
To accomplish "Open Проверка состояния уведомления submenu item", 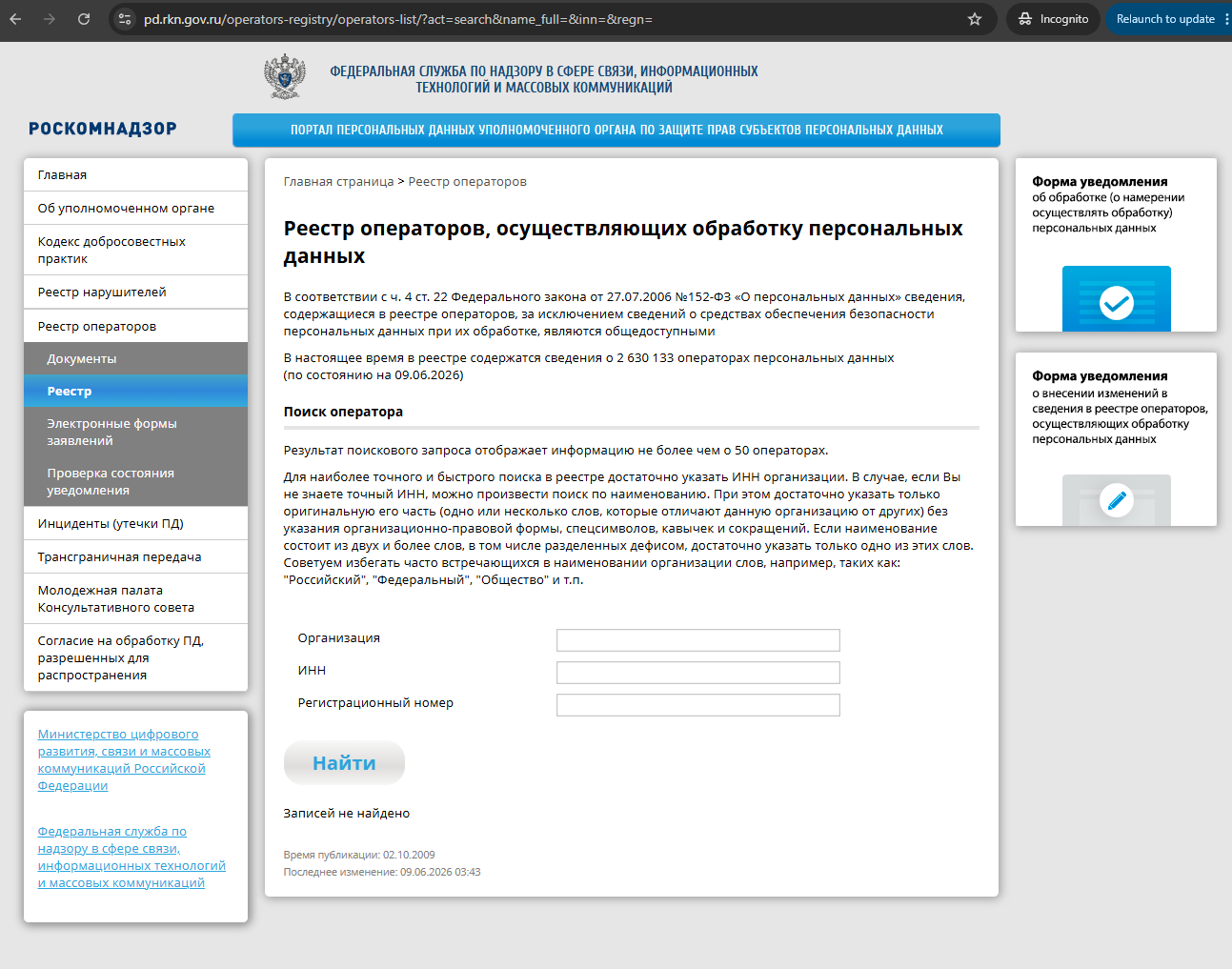I will pos(135,482).
